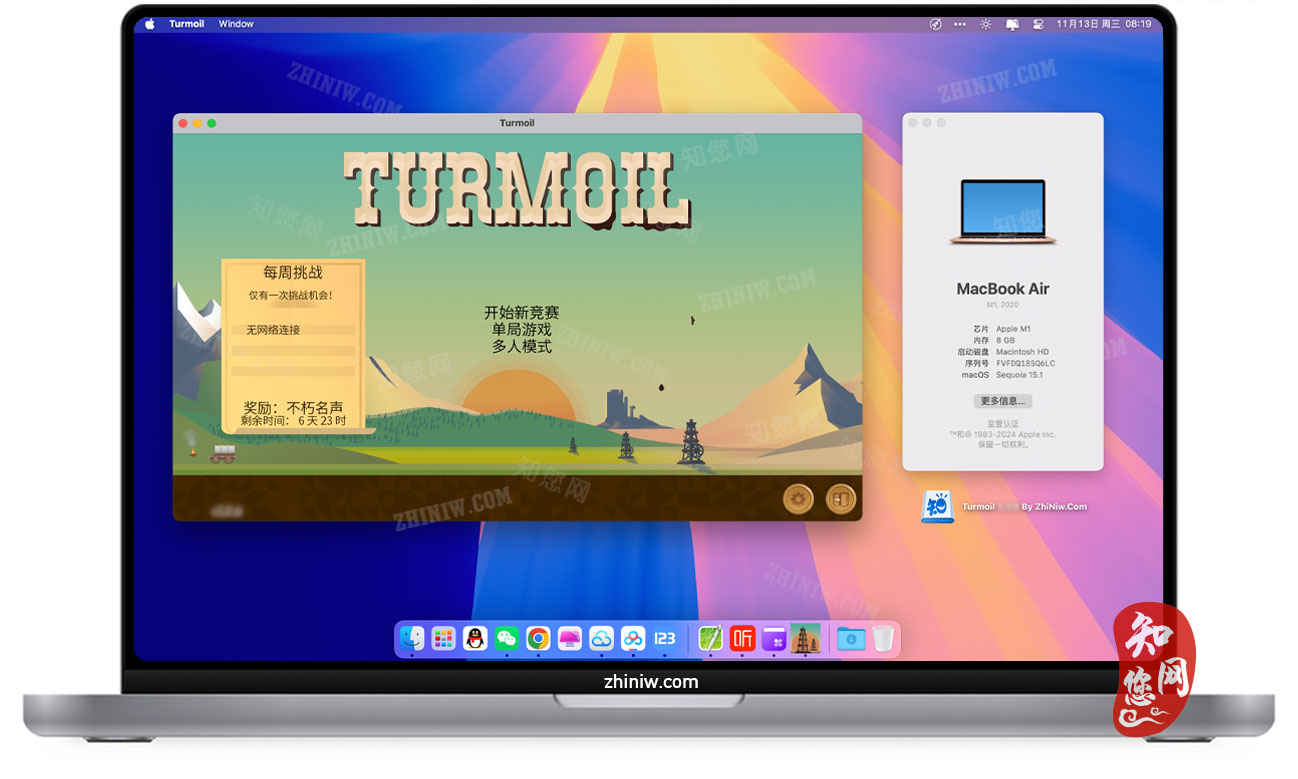Open the 123 cloud drive dock icon

(x=664, y=638)
